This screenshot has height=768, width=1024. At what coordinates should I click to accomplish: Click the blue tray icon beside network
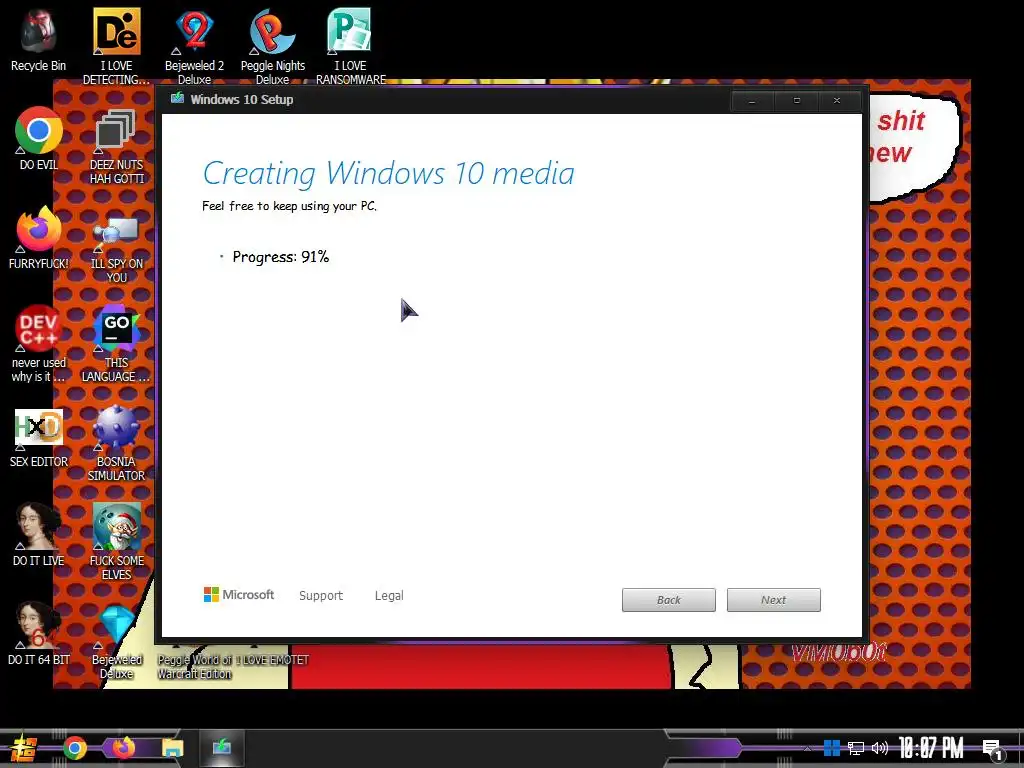click(x=831, y=748)
